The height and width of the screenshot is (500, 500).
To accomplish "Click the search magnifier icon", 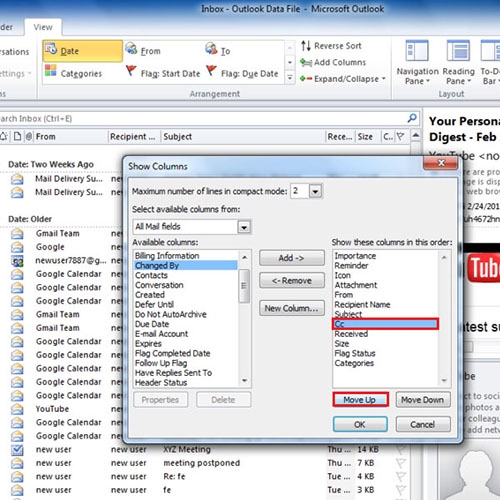I will click(x=412, y=118).
